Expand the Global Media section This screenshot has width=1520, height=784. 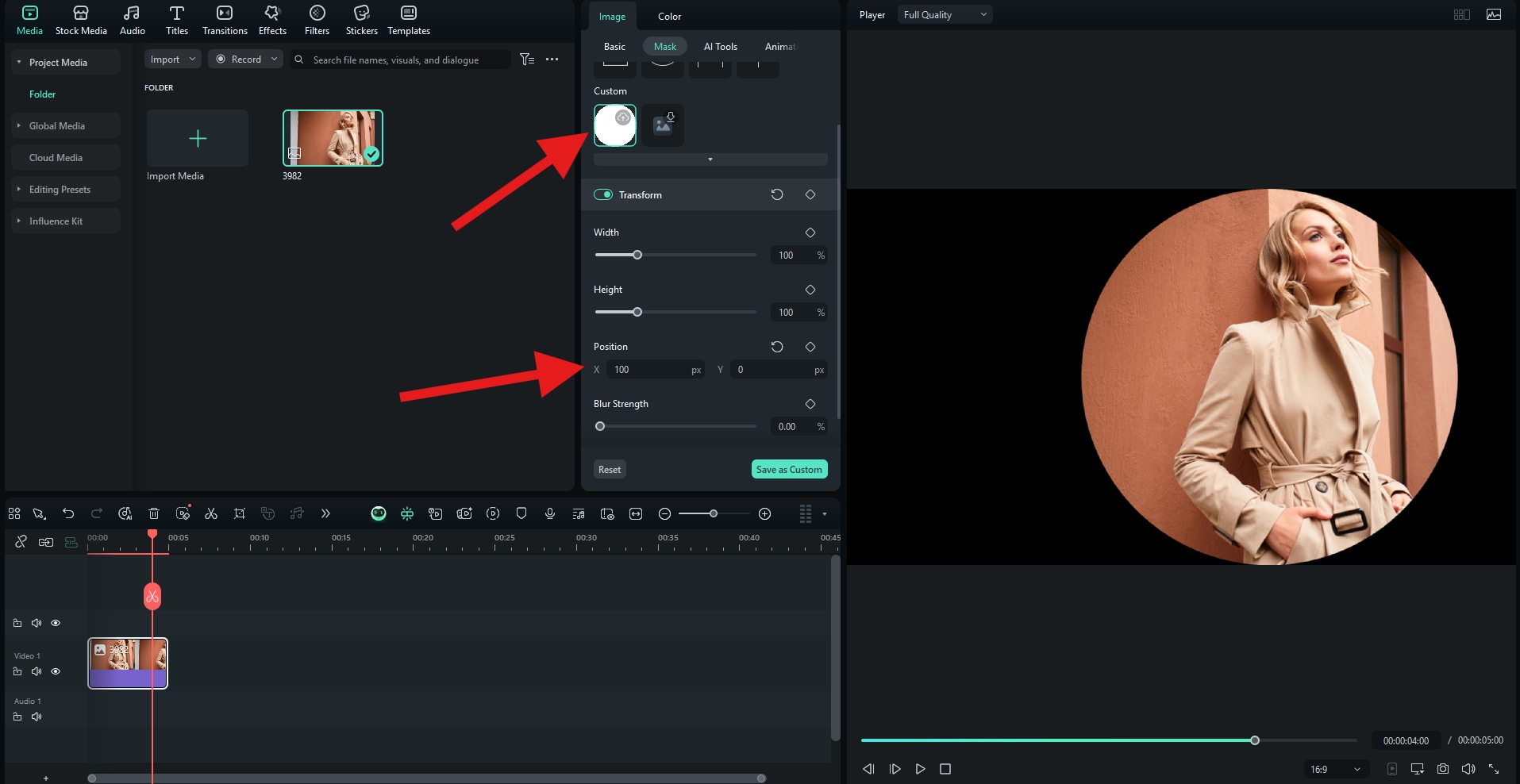coord(19,125)
